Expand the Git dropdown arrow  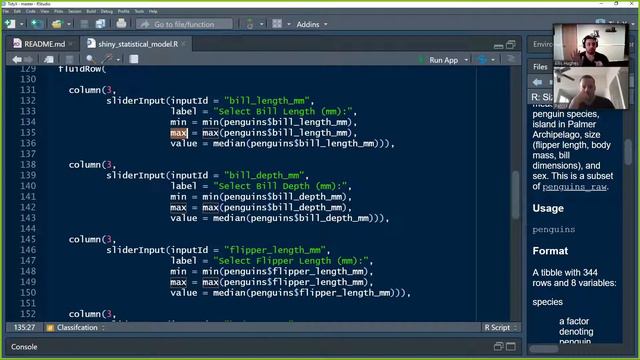pos(261,24)
